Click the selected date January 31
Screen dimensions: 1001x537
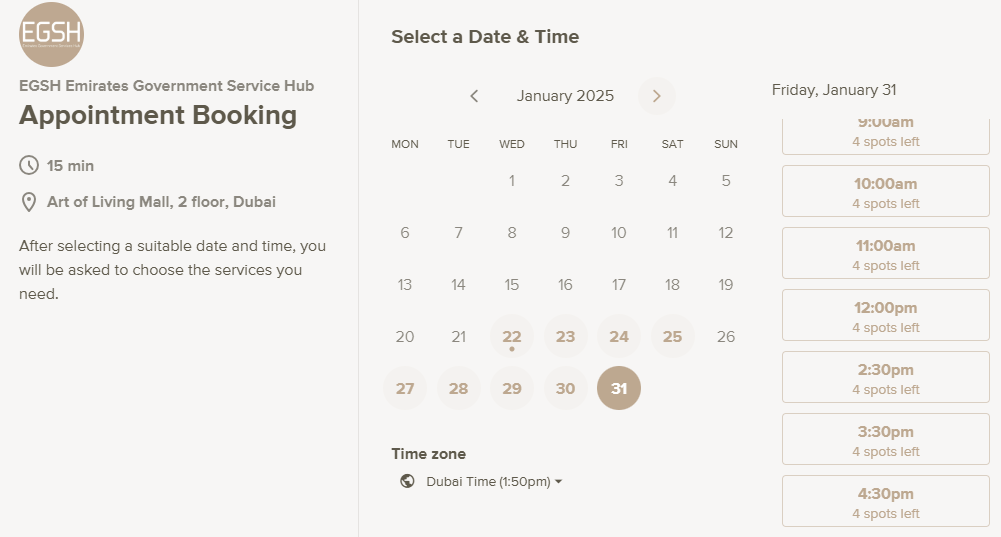tap(619, 388)
